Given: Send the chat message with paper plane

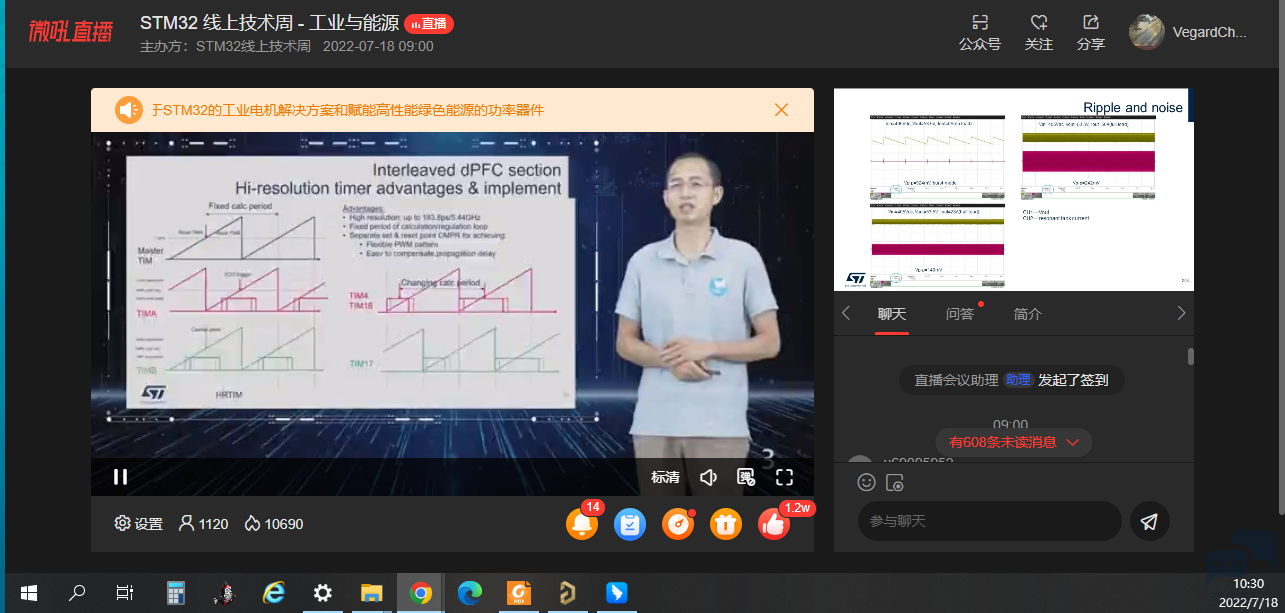Looking at the screenshot, I should click(x=1150, y=521).
